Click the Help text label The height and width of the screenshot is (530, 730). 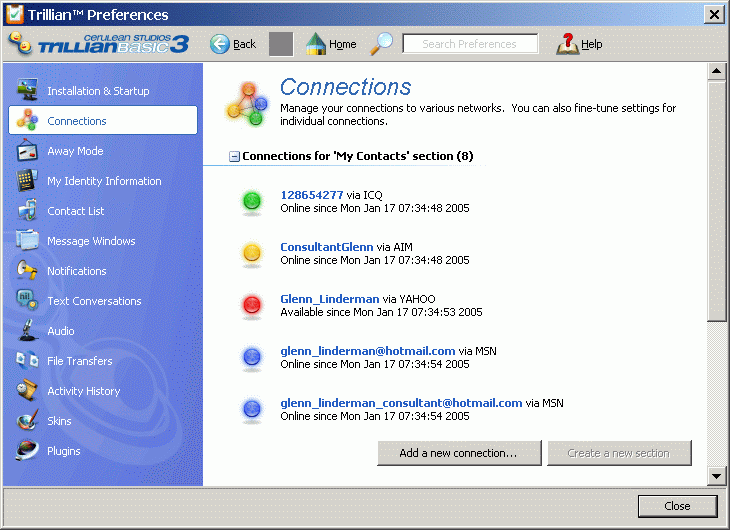pyautogui.click(x=592, y=44)
